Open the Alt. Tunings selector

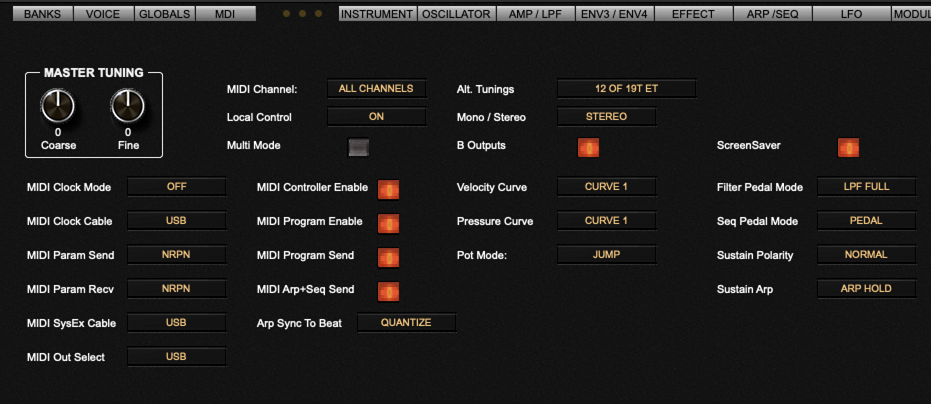[x=626, y=89]
